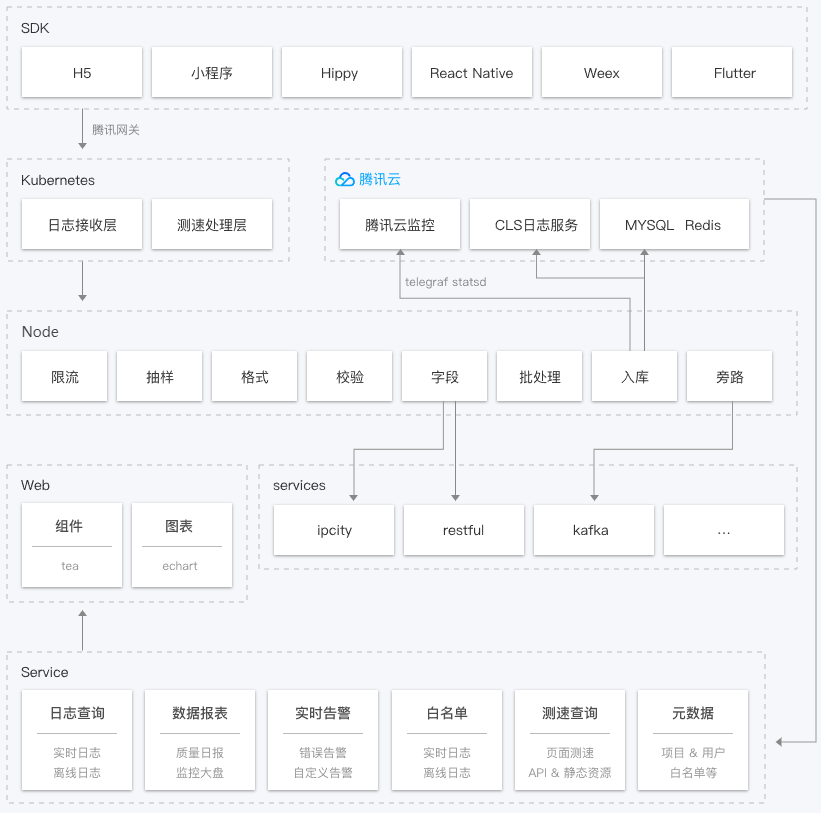Open the 测速查询 service card
821x813 pixels.
coord(570,740)
